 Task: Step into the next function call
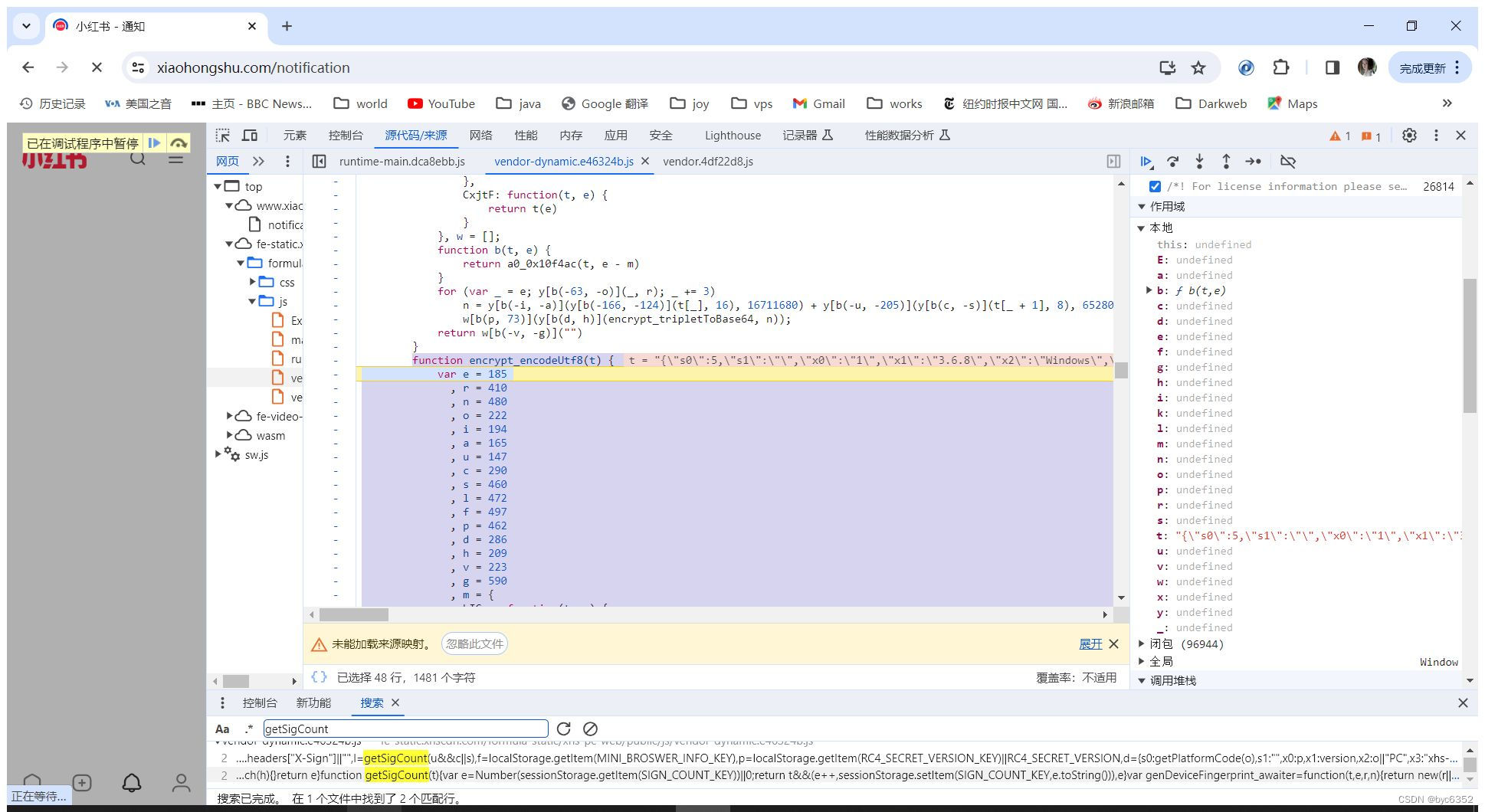pos(1200,162)
